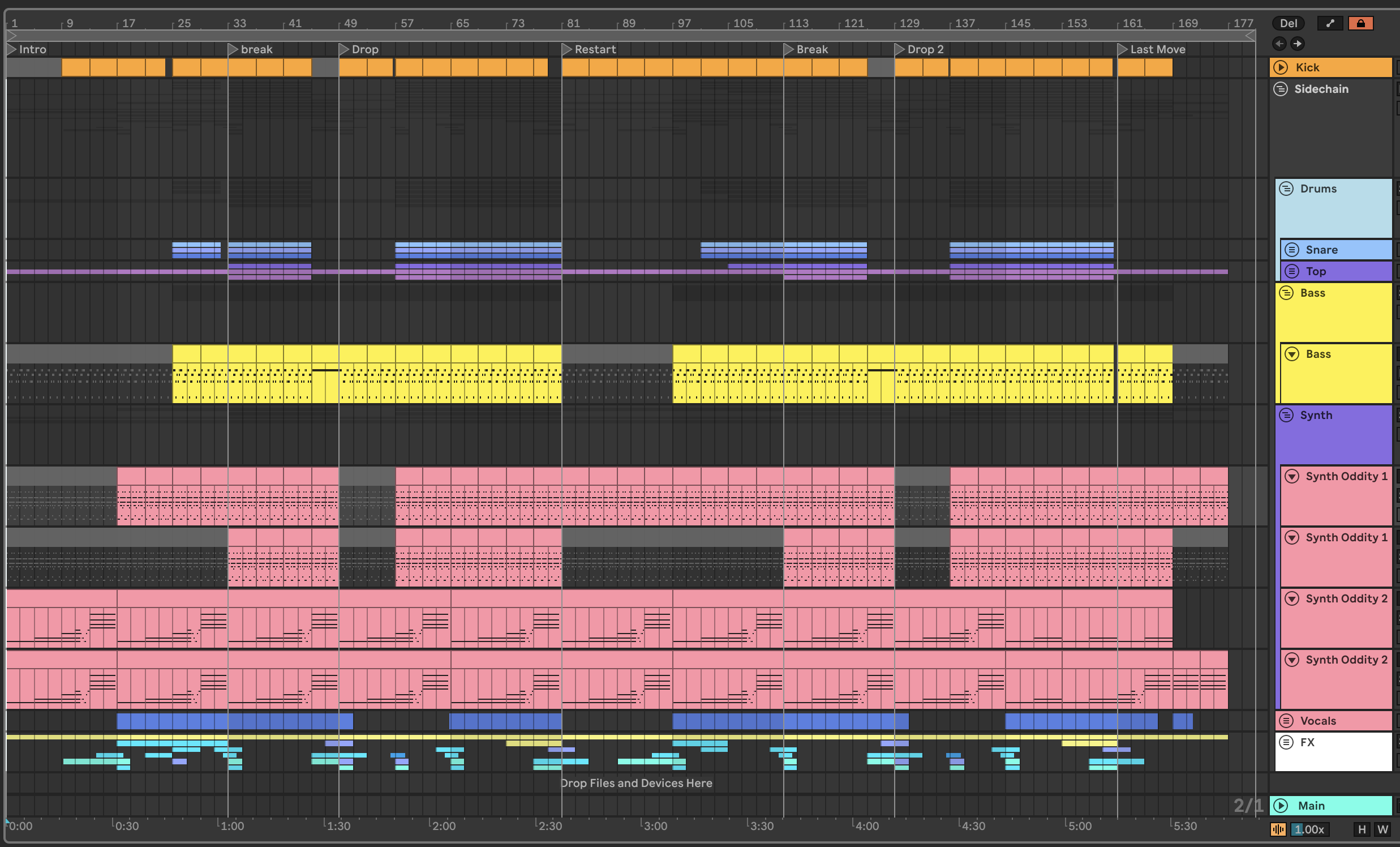Click the Sidechain group icon
Viewport: 1400px width, 847px height.
(1281, 89)
